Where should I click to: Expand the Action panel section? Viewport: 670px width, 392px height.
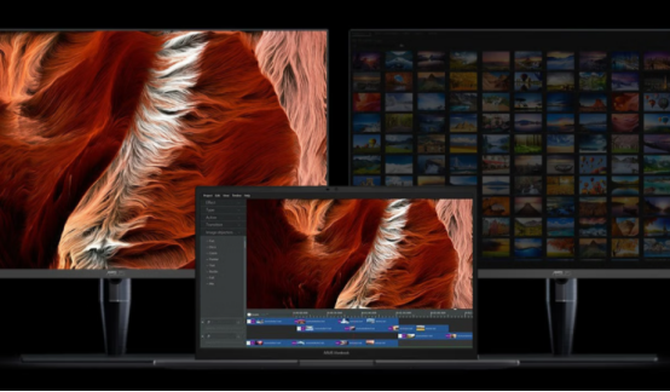click(223, 217)
